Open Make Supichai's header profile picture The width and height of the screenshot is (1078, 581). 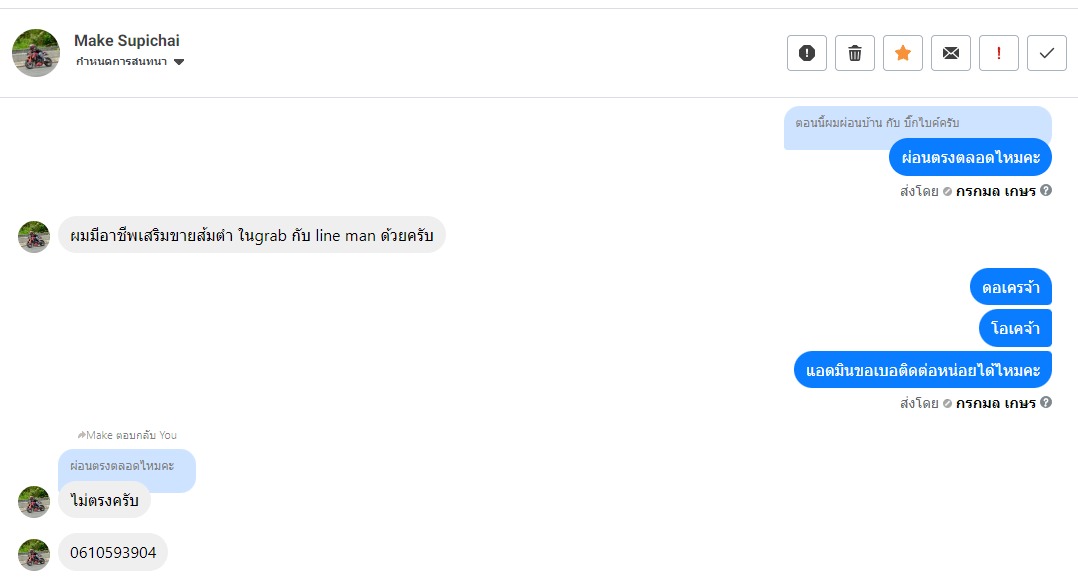click(36, 53)
